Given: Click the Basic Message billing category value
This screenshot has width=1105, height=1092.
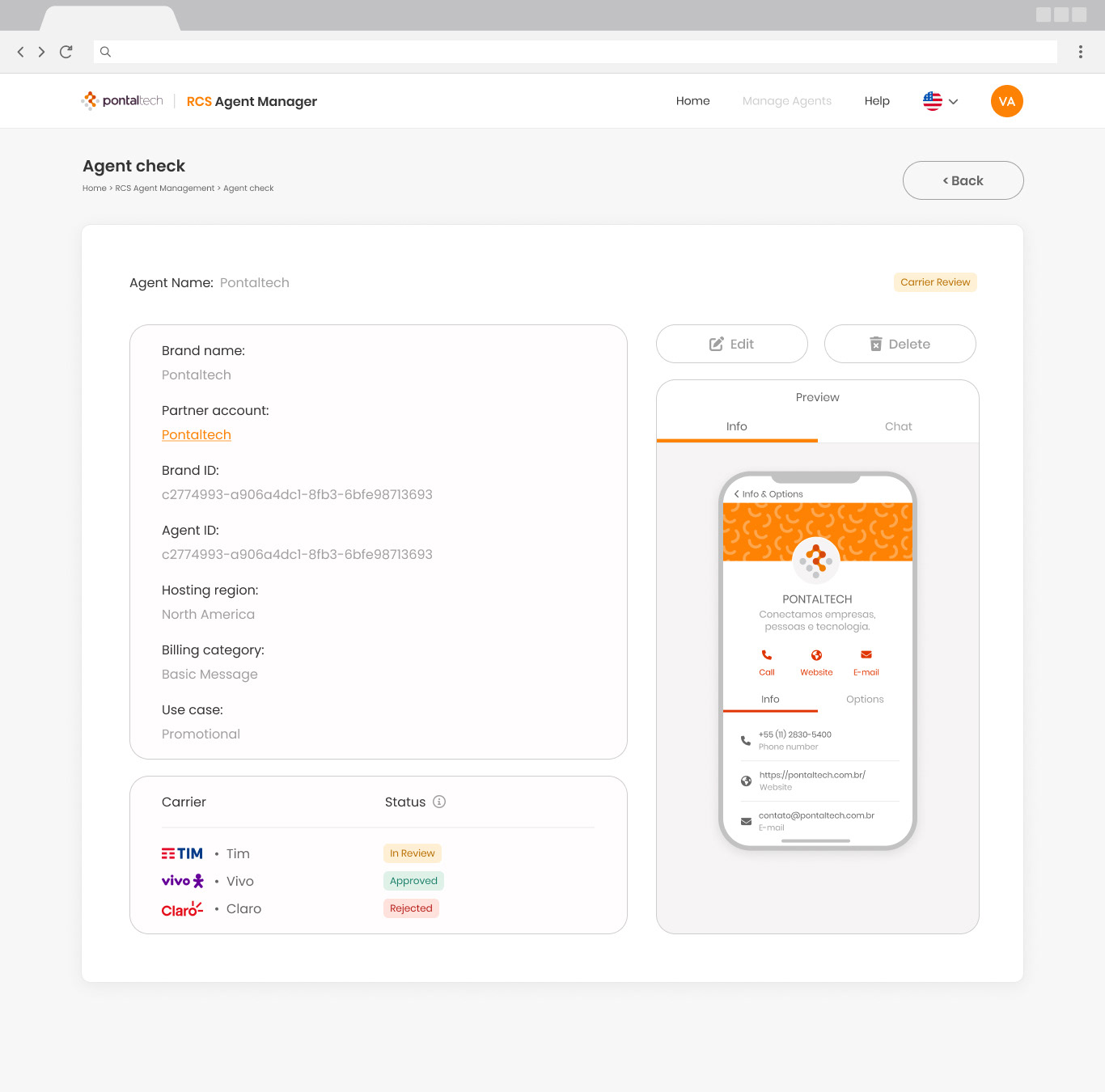Looking at the screenshot, I should coord(210,674).
